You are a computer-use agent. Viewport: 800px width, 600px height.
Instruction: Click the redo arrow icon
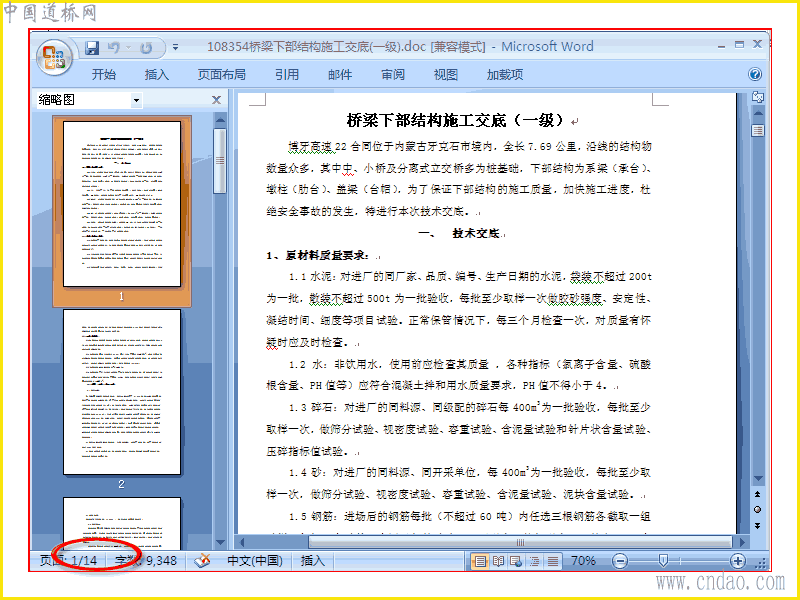coord(146,48)
